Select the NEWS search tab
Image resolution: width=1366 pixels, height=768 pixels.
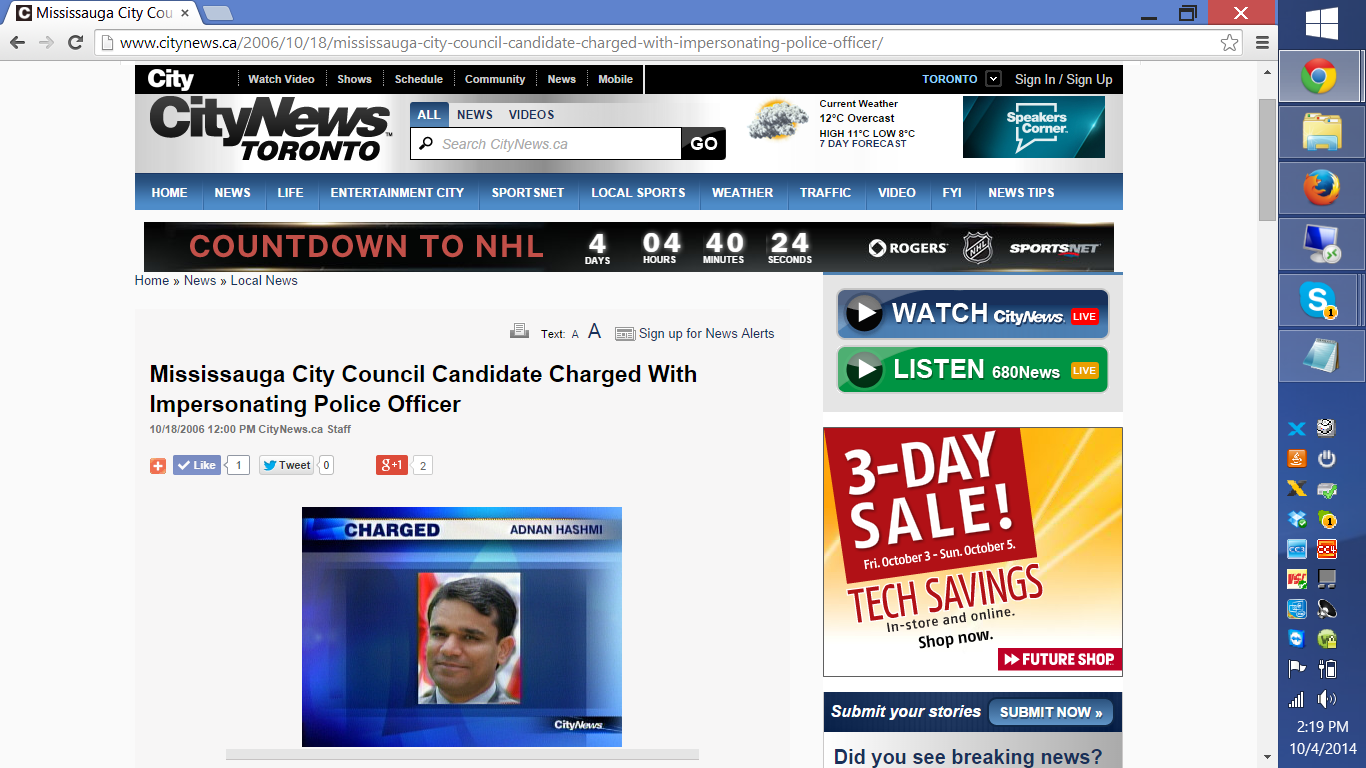pyautogui.click(x=475, y=114)
